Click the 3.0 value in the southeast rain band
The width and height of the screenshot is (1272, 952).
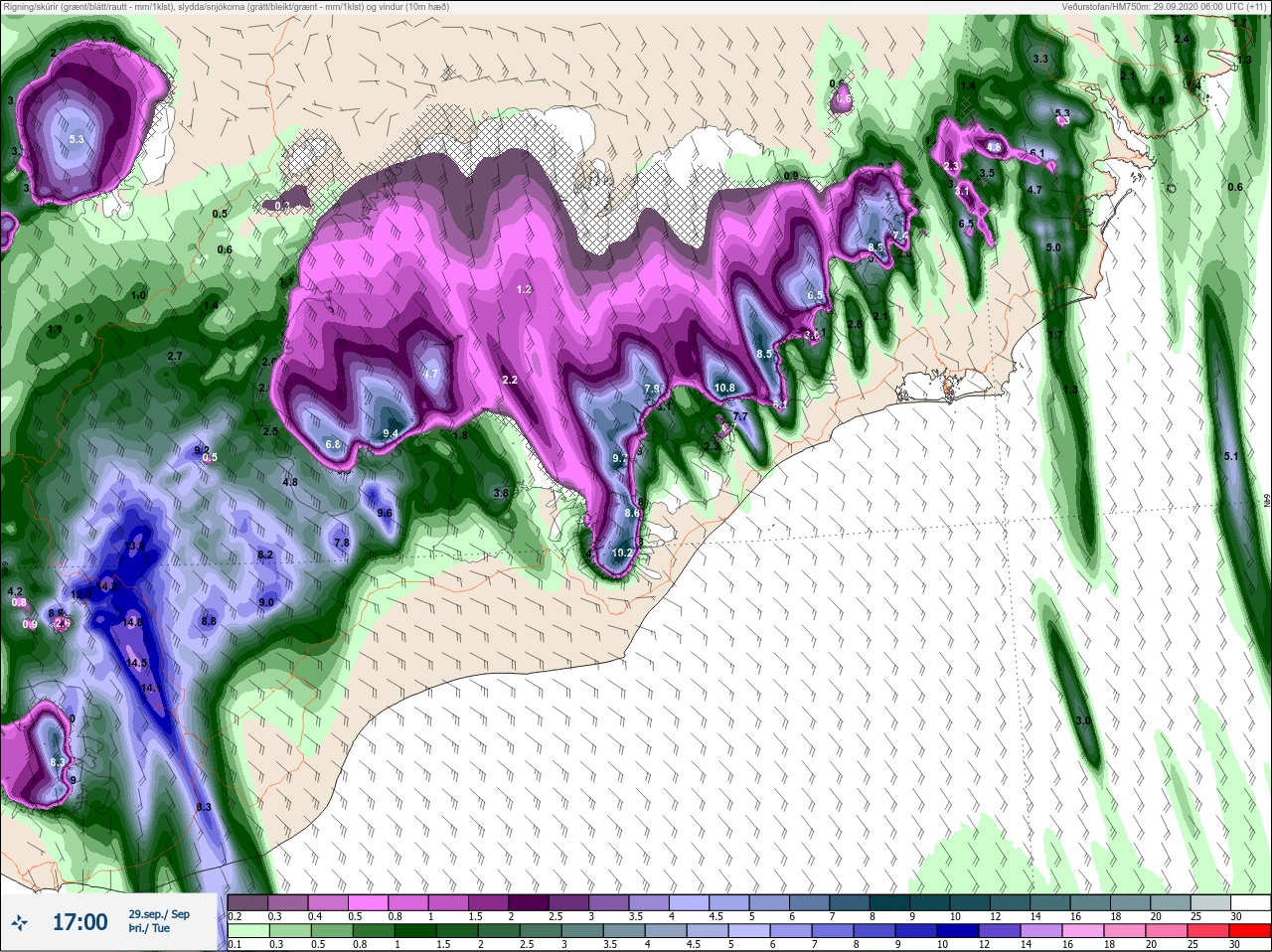point(1083,720)
